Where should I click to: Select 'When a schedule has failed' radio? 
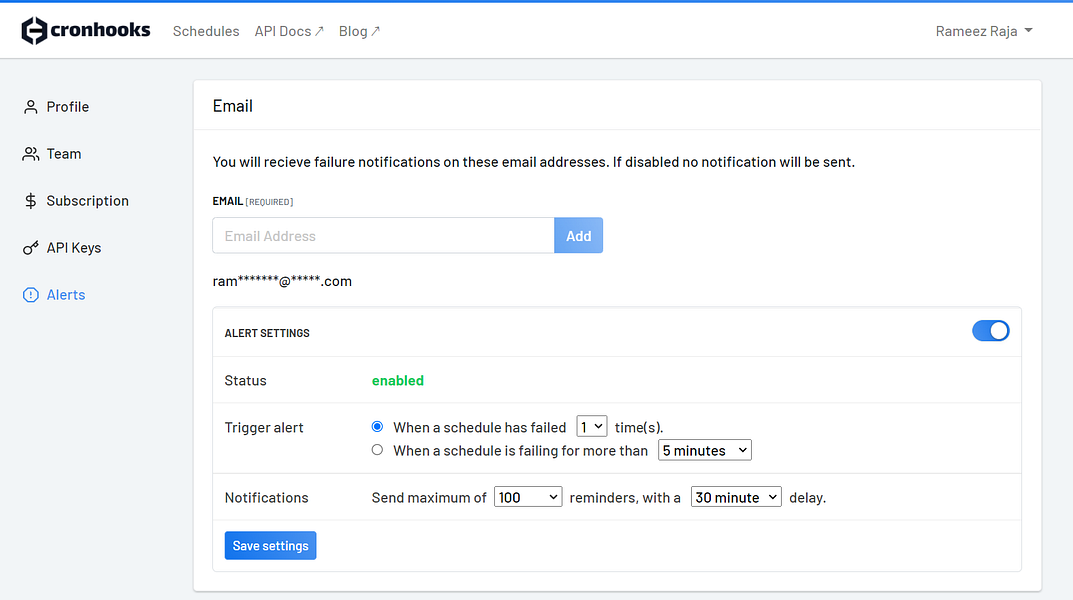tap(377, 427)
